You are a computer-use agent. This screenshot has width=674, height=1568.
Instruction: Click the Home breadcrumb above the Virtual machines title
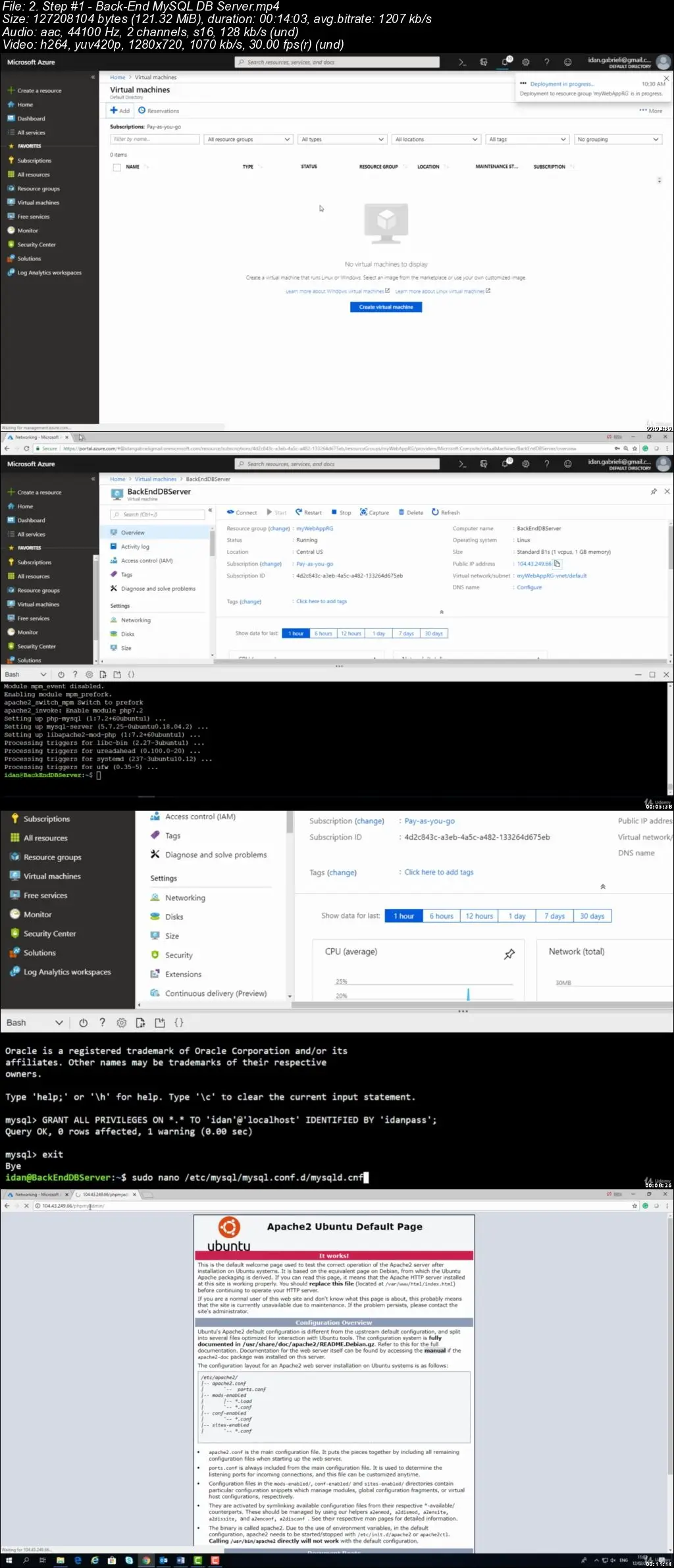pos(117,78)
